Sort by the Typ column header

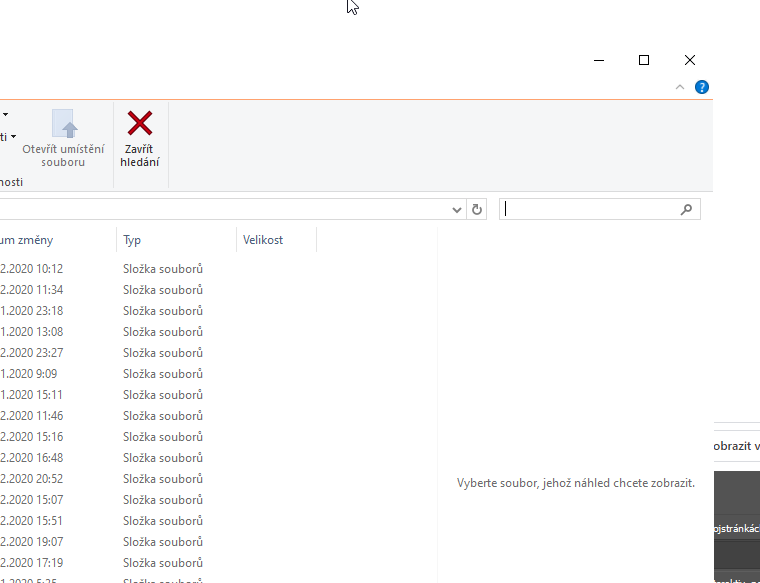point(176,240)
